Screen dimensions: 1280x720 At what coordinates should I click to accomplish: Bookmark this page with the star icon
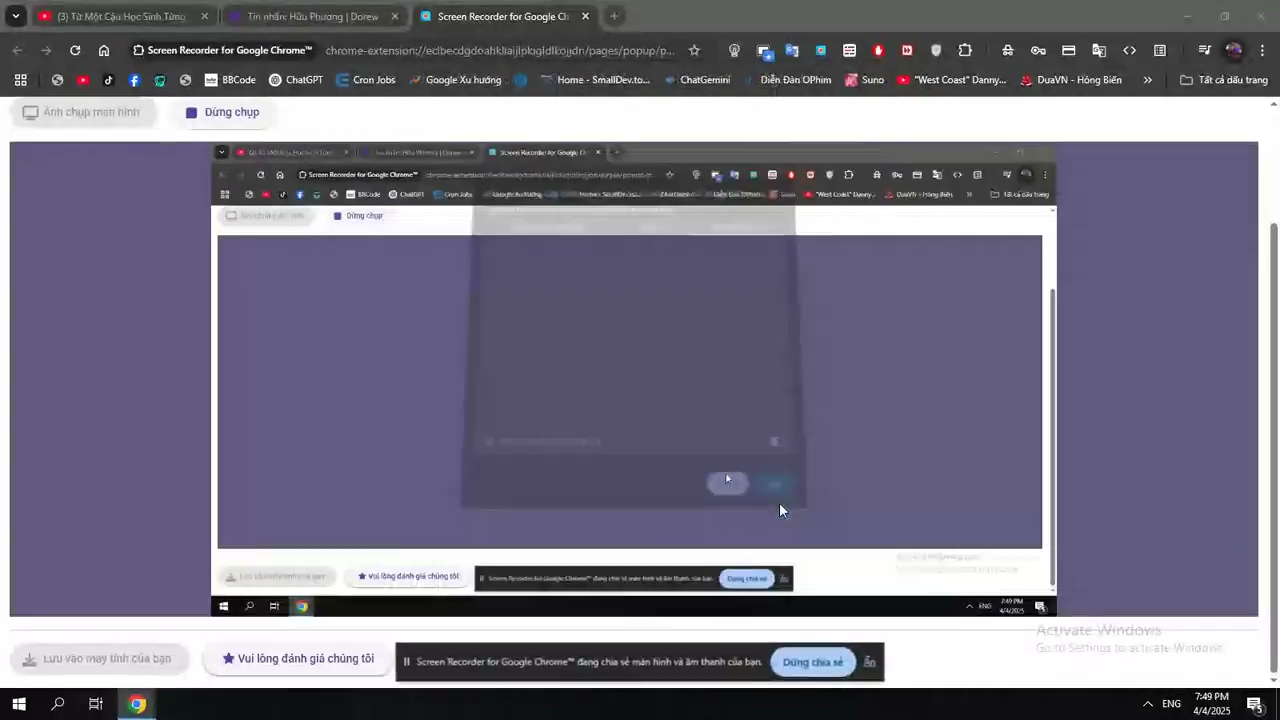pos(694,50)
